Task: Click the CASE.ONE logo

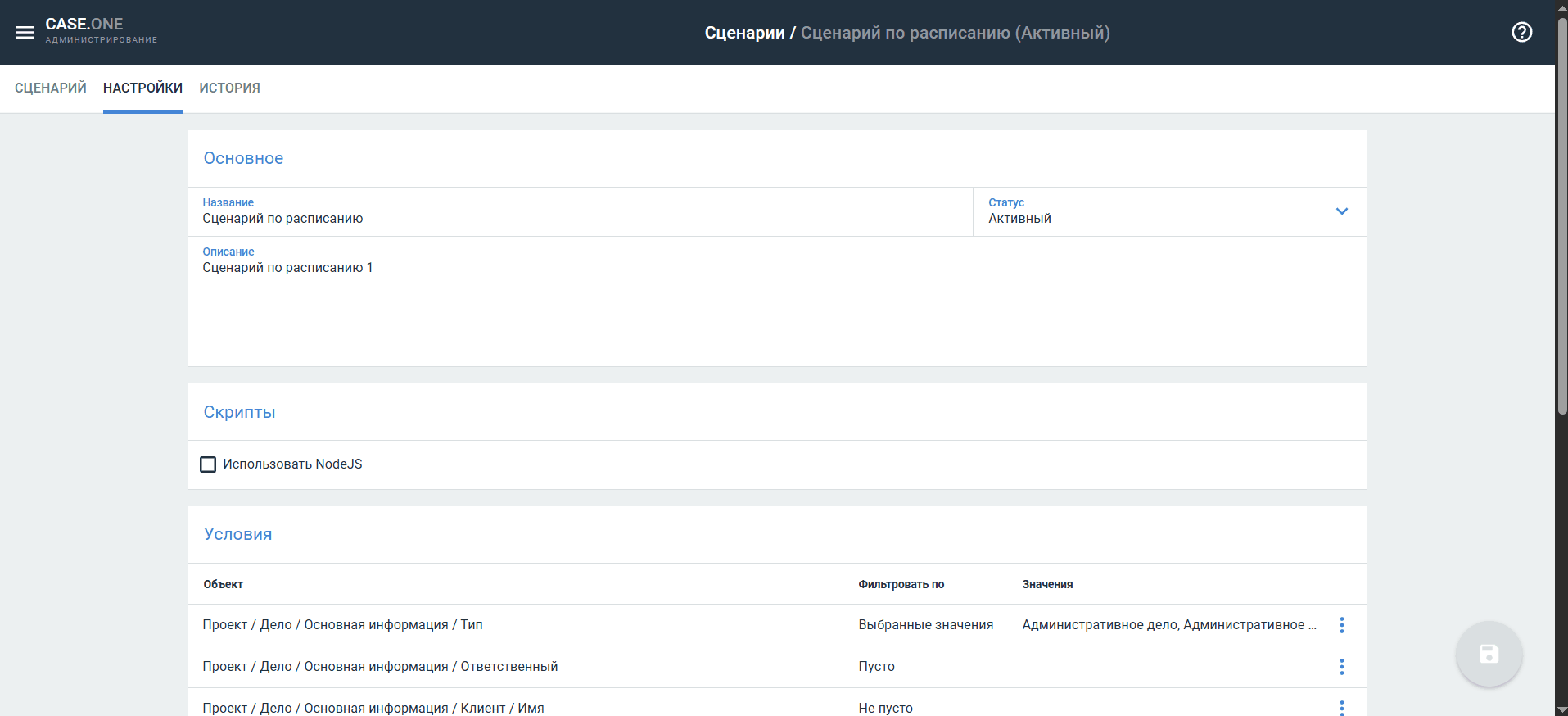Action: [84, 25]
